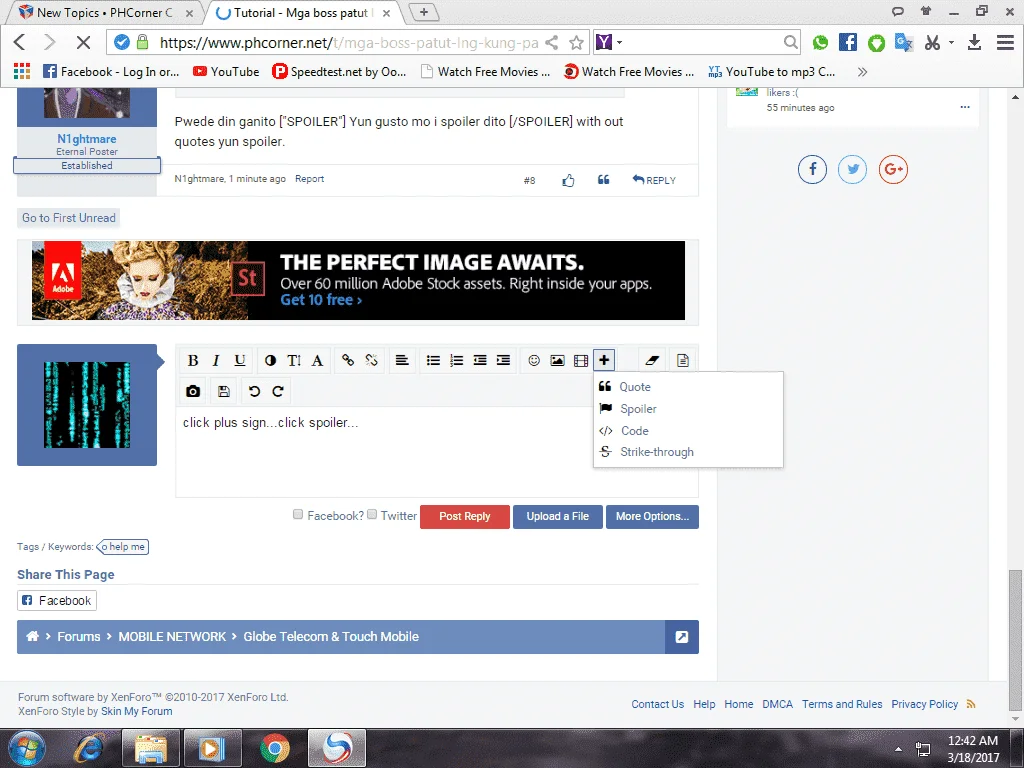Remove link using unlink icon
This screenshot has width=1024, height=768.
click(x=372, y=360)
